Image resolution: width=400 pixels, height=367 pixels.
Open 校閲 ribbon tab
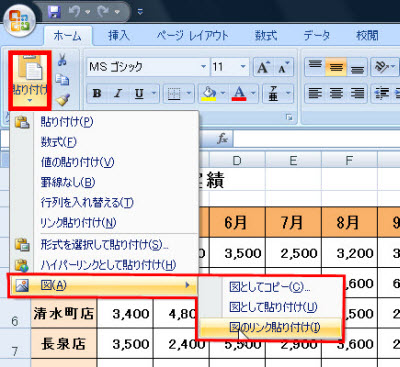[x=367, y=35]
